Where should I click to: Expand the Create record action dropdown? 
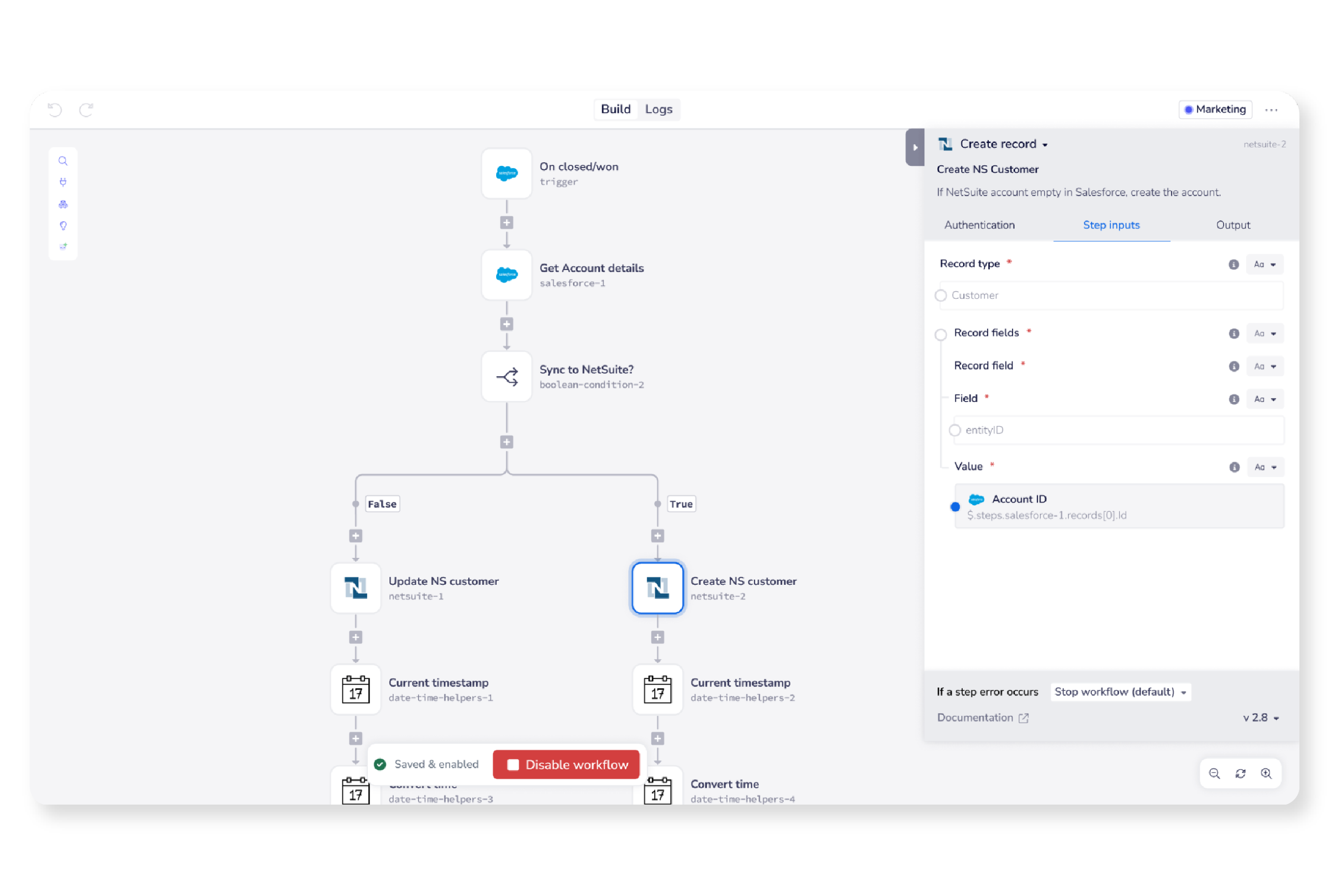pyautogui.click(x=1046, y=144)
